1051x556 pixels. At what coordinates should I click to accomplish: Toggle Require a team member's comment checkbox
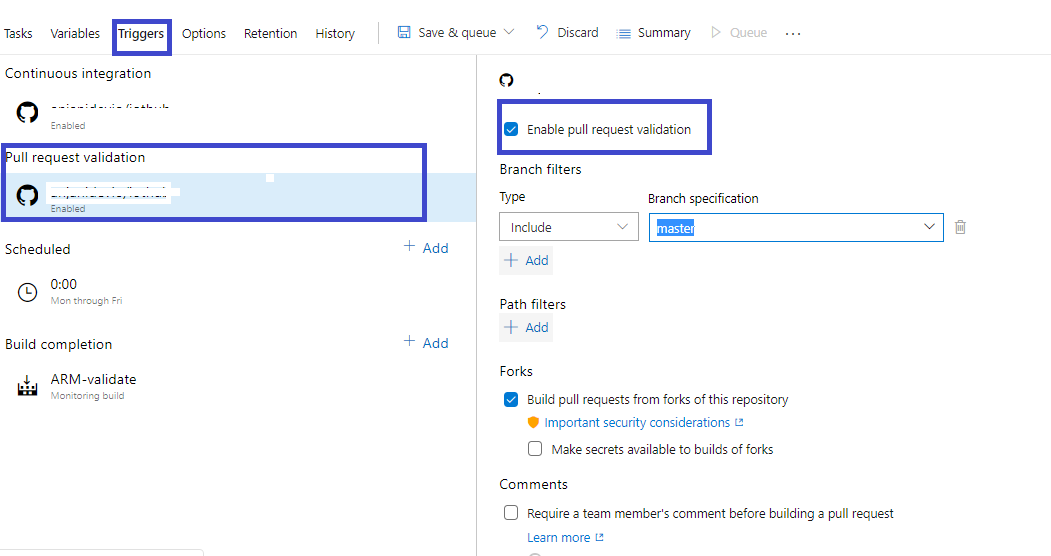[511, 513]
